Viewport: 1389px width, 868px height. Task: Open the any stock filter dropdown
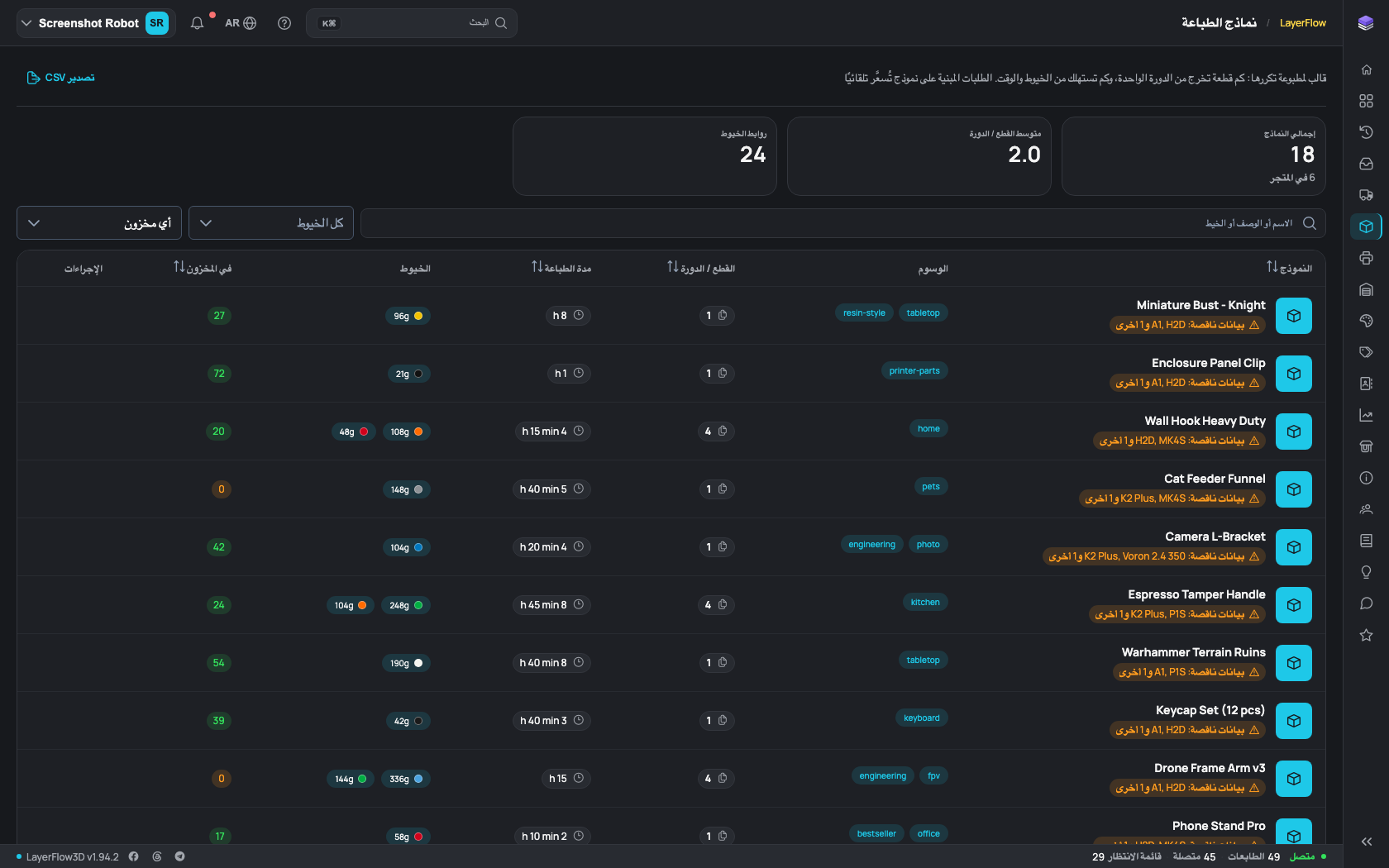click(99, 223)
